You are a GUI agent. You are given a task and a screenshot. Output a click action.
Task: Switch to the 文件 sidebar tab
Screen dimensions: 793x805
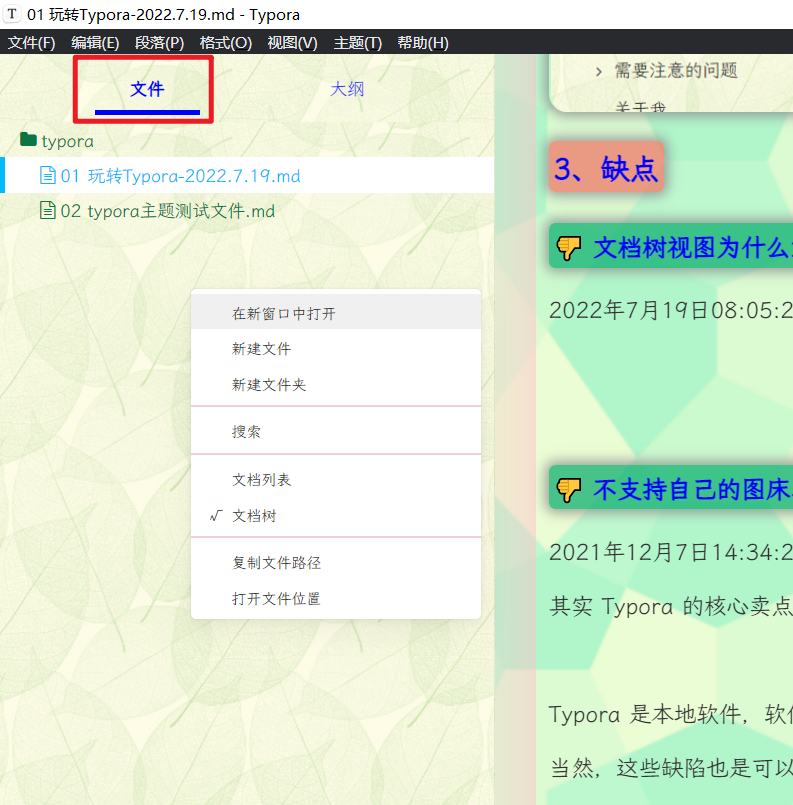147,89
